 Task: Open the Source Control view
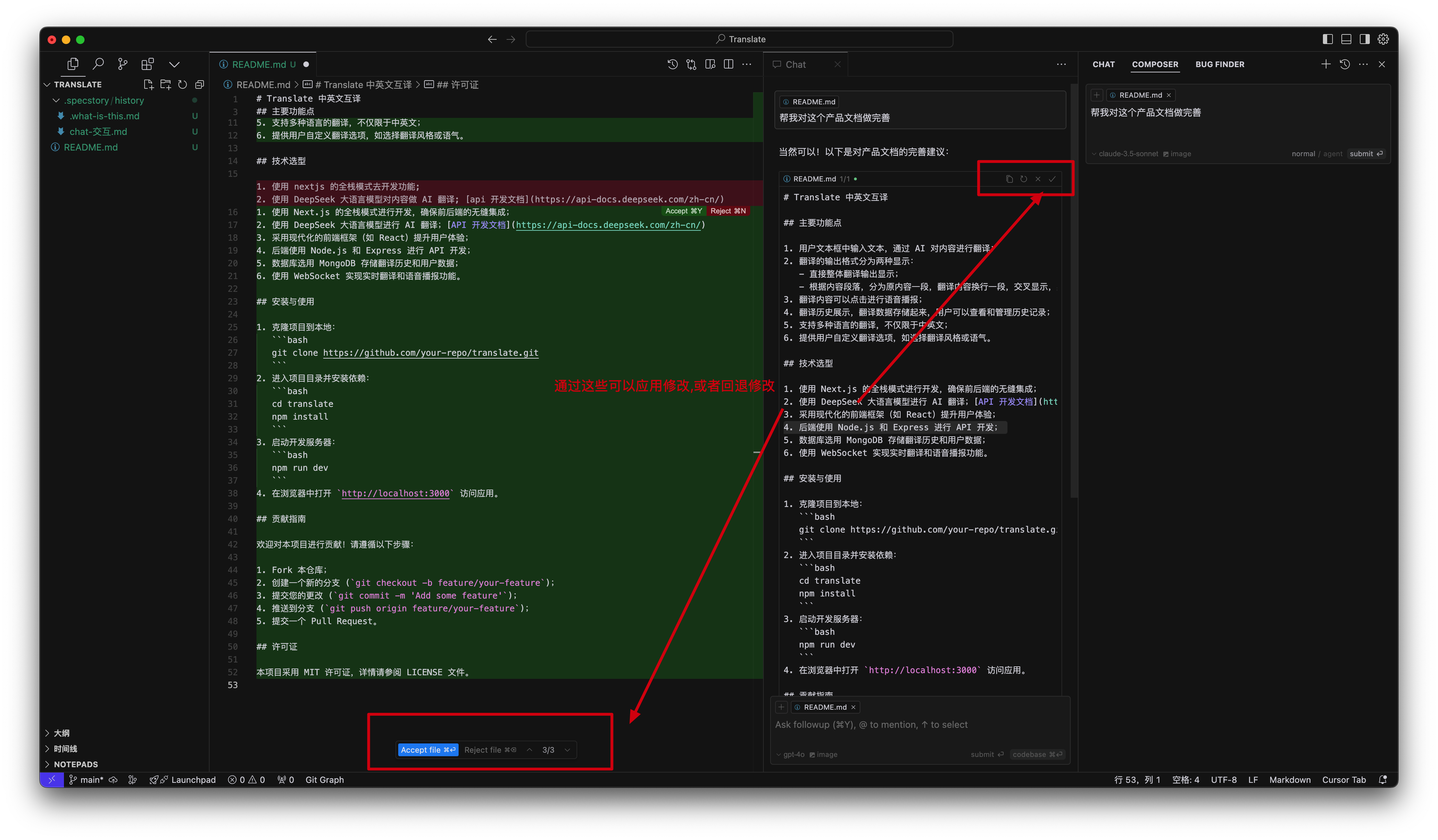(122, 64)
